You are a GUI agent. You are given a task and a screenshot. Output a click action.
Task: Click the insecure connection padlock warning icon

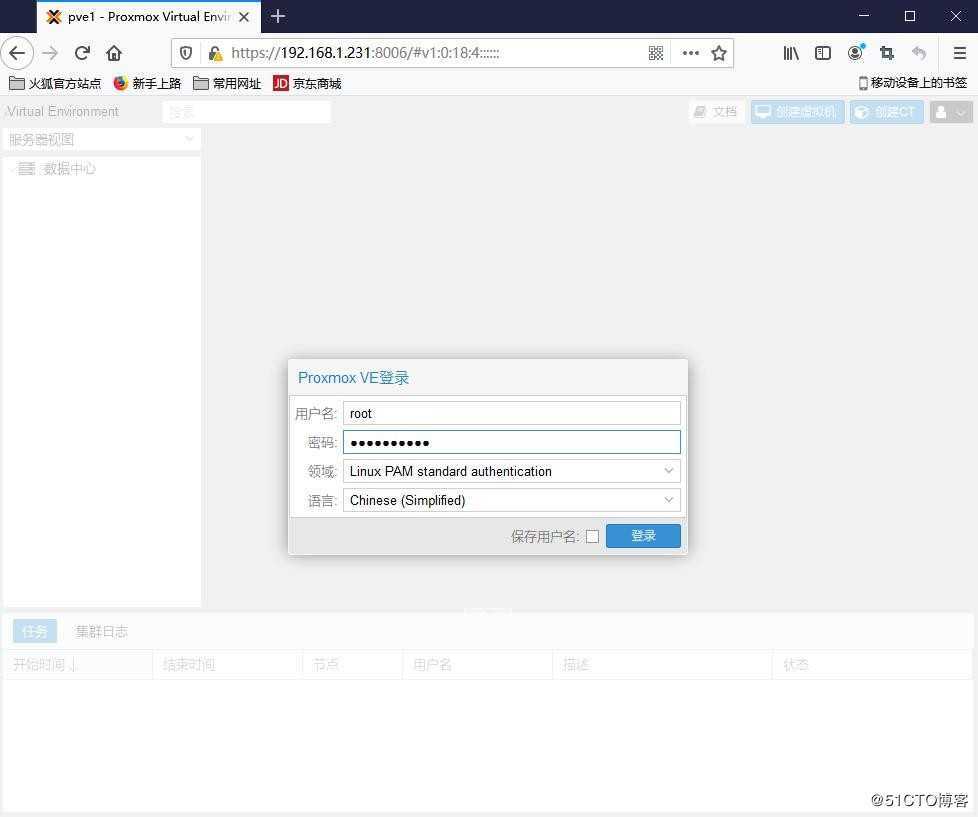coord(215,53)
